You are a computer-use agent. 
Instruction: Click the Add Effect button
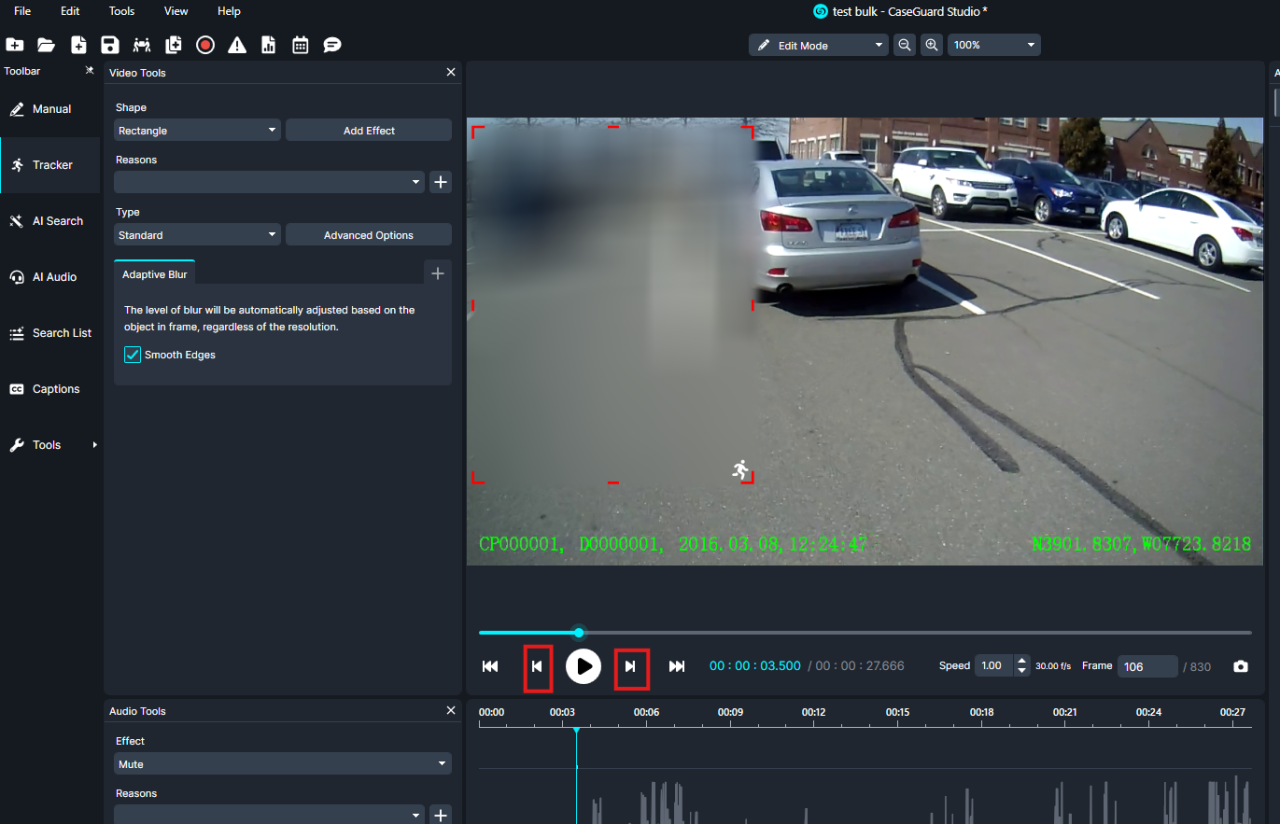[368, 131]
